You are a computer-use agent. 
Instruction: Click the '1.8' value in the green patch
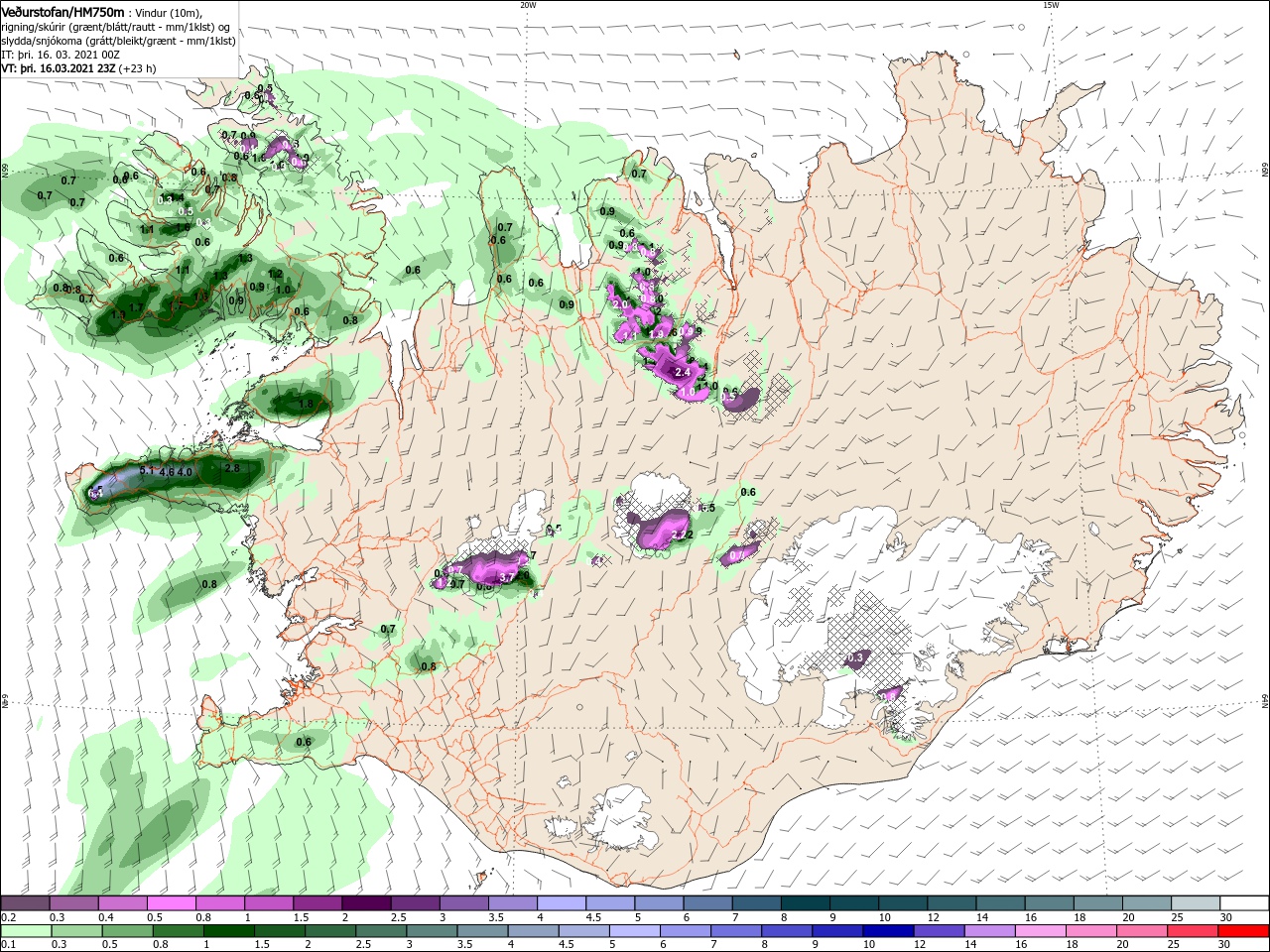coord(306,404)
